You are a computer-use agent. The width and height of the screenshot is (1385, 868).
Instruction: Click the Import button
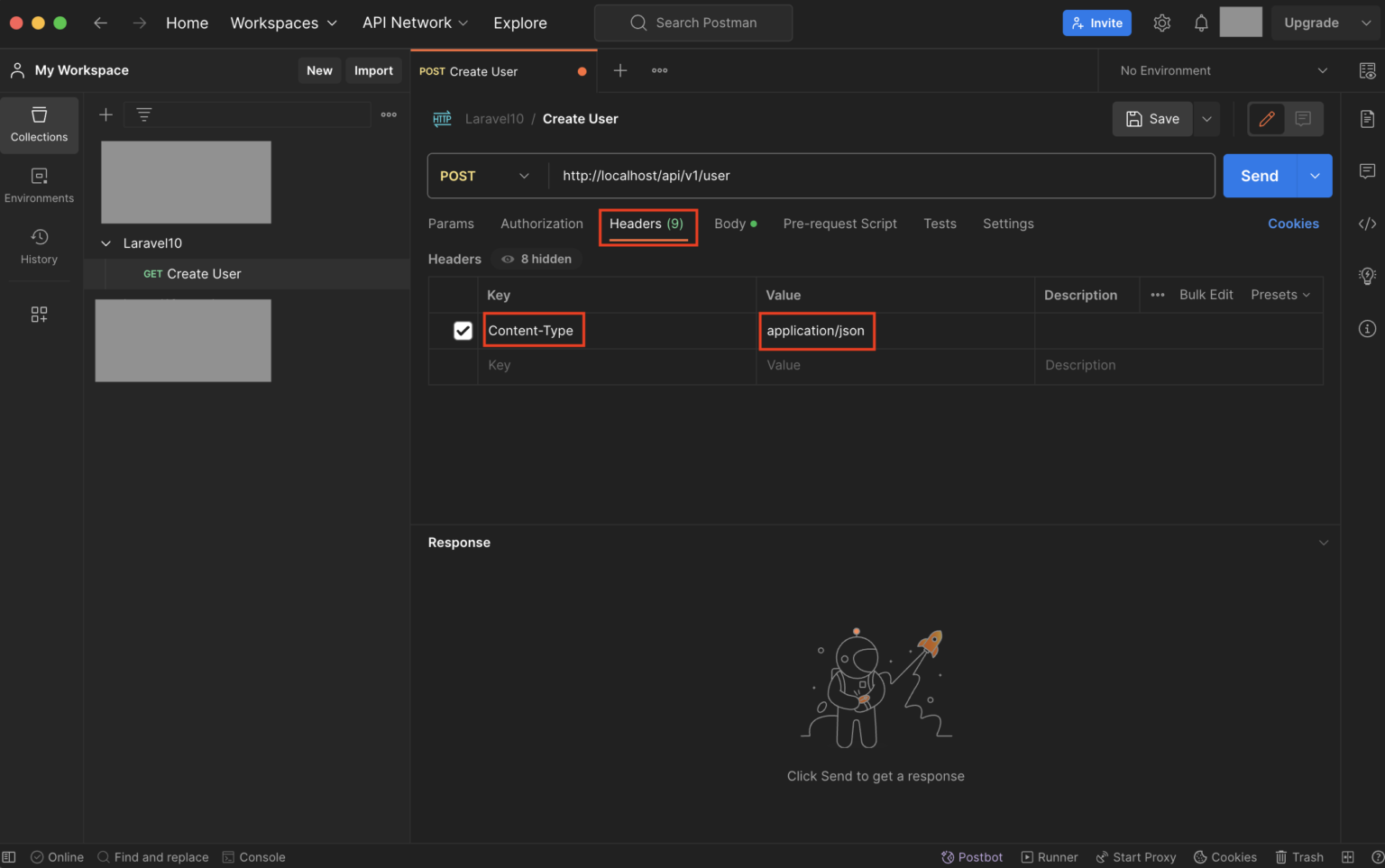[373, 70]
